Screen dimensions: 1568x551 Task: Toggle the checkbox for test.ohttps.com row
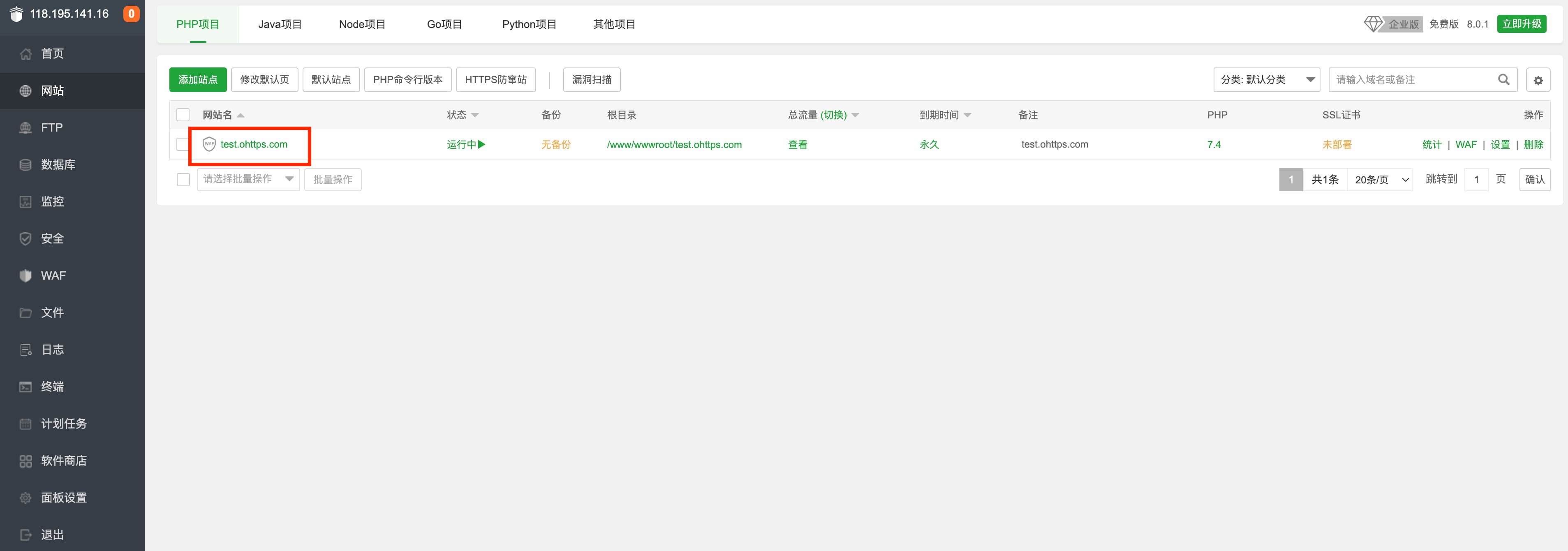(x=182, y=144)
